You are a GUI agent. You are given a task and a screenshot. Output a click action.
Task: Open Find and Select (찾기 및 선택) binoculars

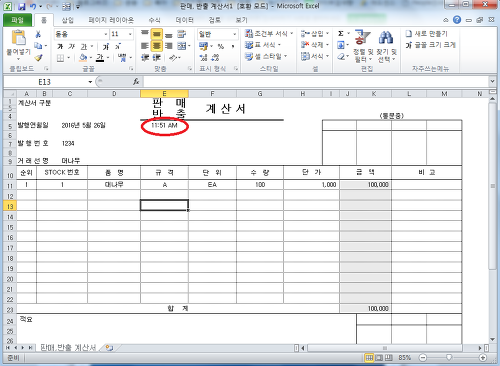[386, 46]
